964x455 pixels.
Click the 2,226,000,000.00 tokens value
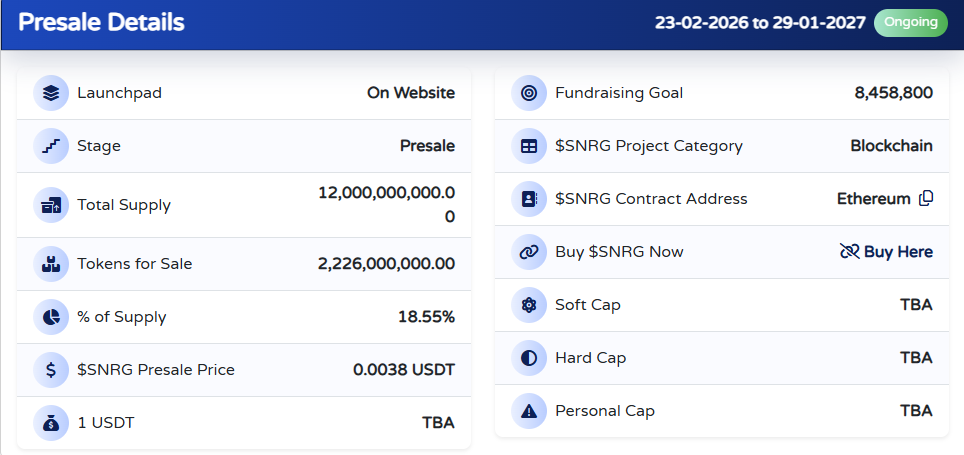386,264
